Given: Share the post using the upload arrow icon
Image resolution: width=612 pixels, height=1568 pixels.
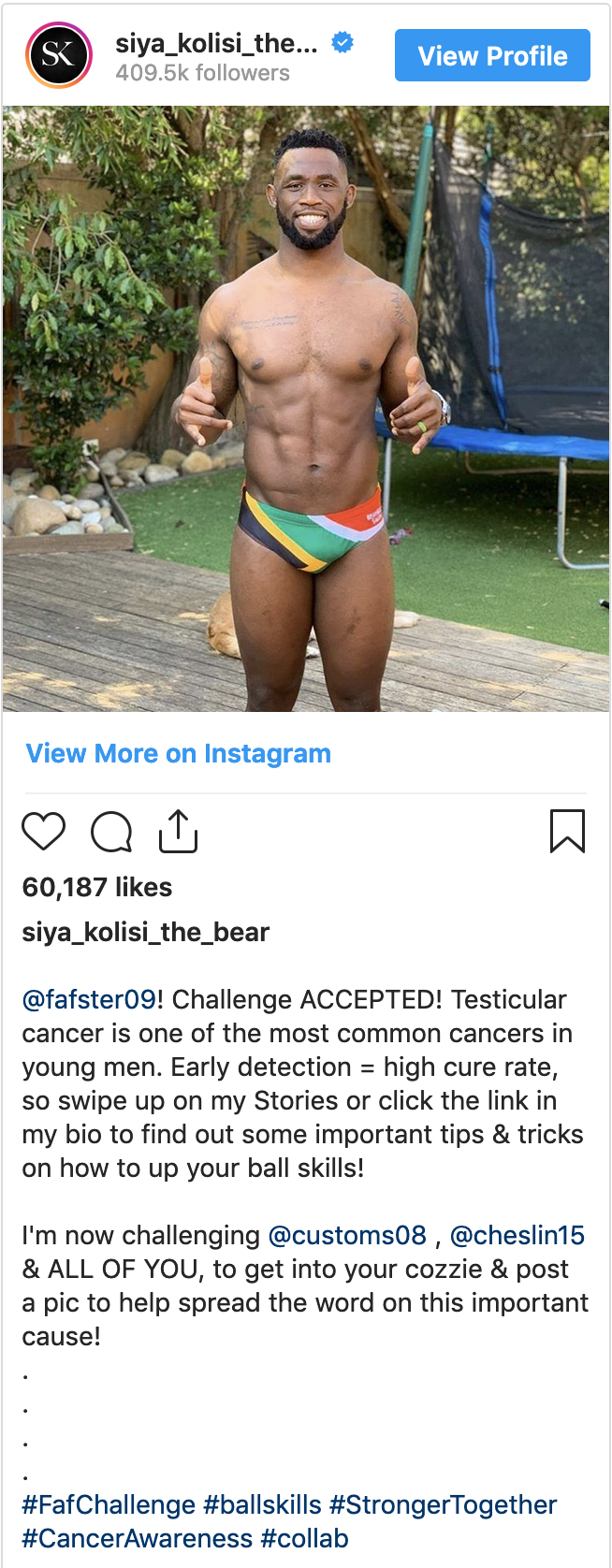Looking at the screenshot, I should point(178,831).
